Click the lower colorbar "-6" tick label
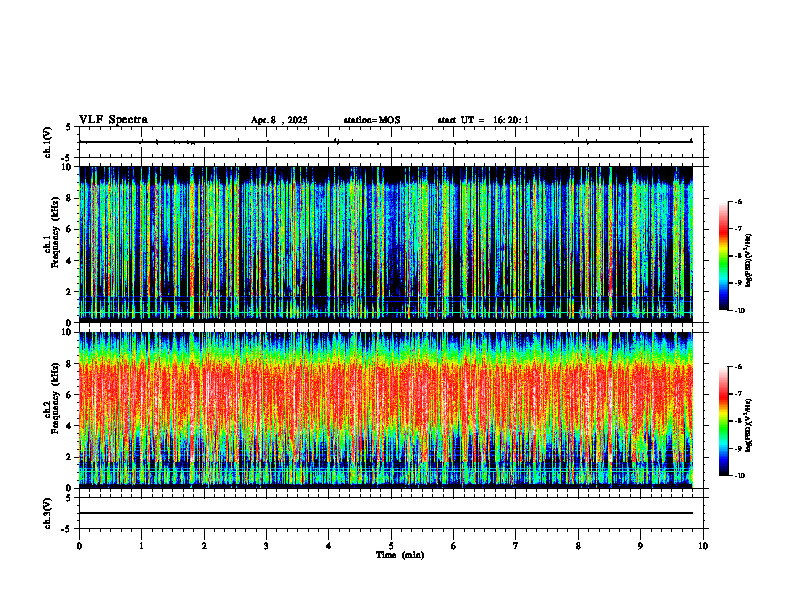 (x=738, y=367)
